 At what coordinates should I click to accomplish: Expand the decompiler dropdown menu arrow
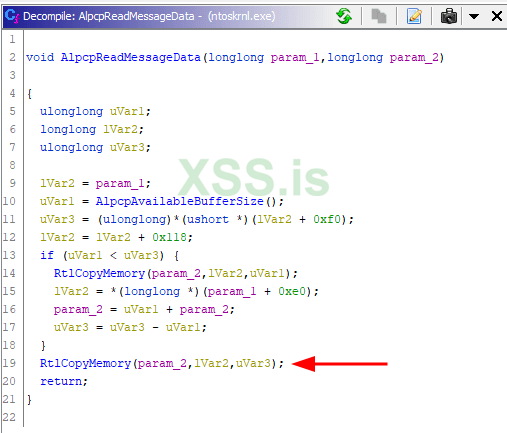474,16
